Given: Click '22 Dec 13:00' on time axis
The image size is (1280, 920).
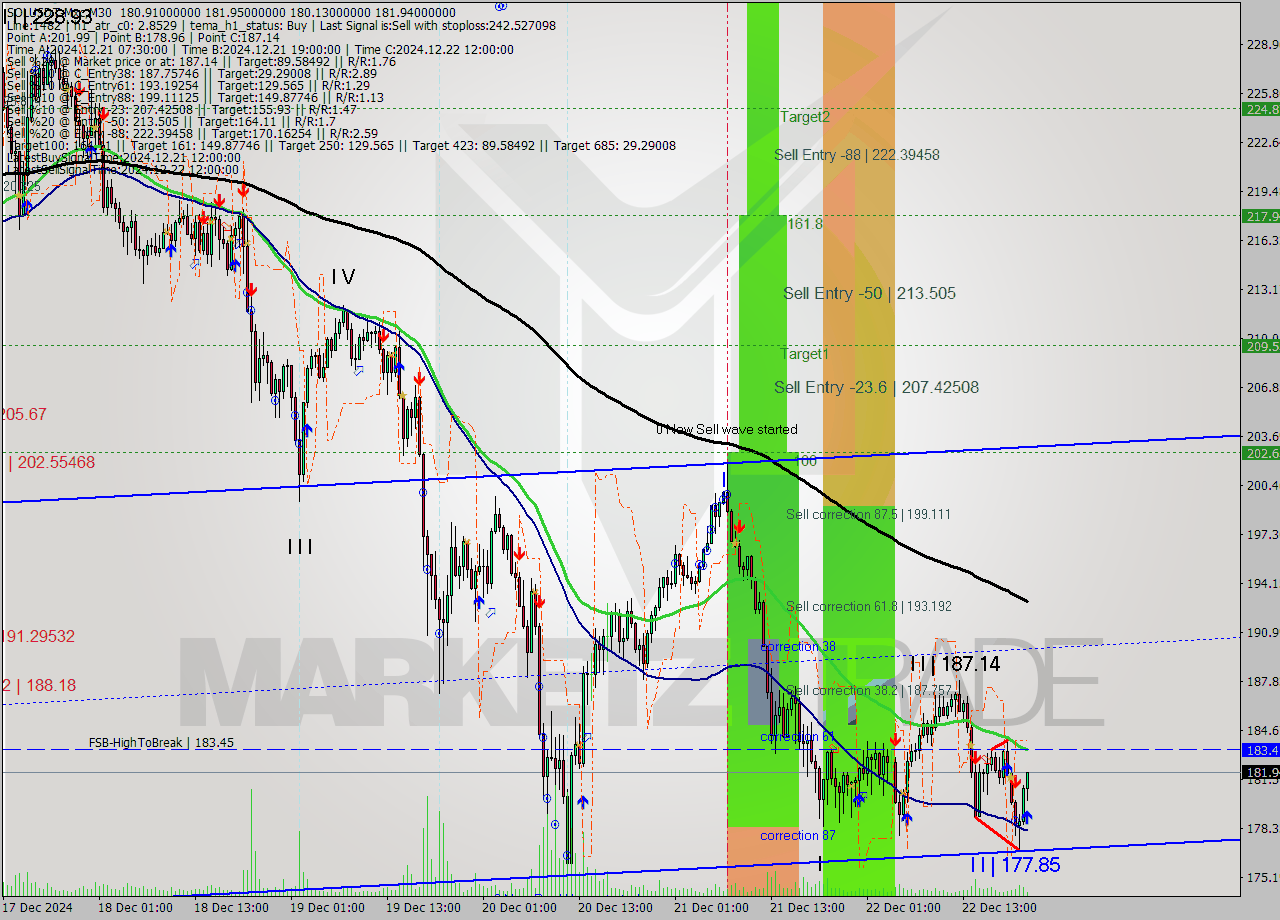Looking at the screenshot, I should (1001, 908).
